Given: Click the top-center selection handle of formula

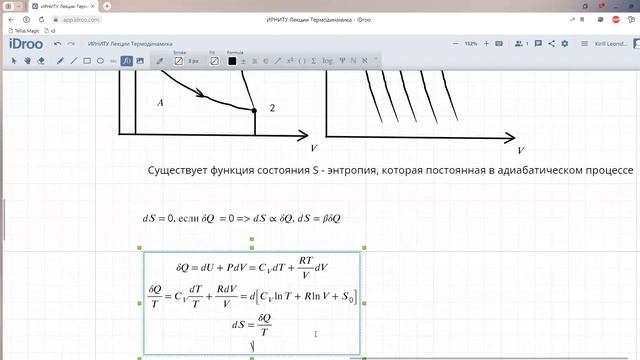Looking at the screenshot, I should [252, 248].
